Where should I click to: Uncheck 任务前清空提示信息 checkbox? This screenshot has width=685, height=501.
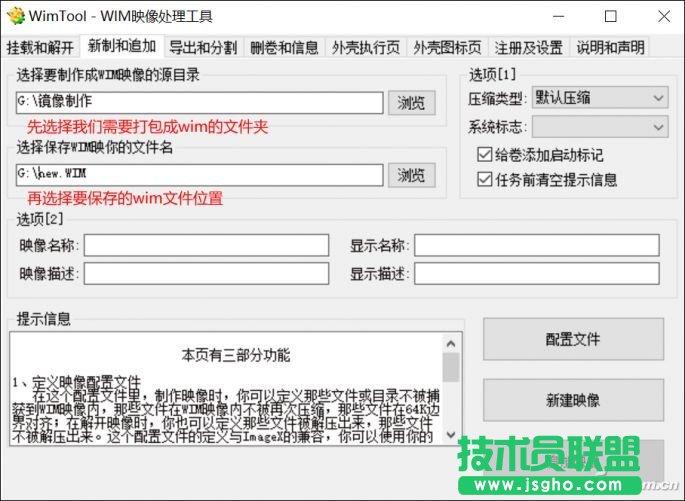tap(486, 180)
